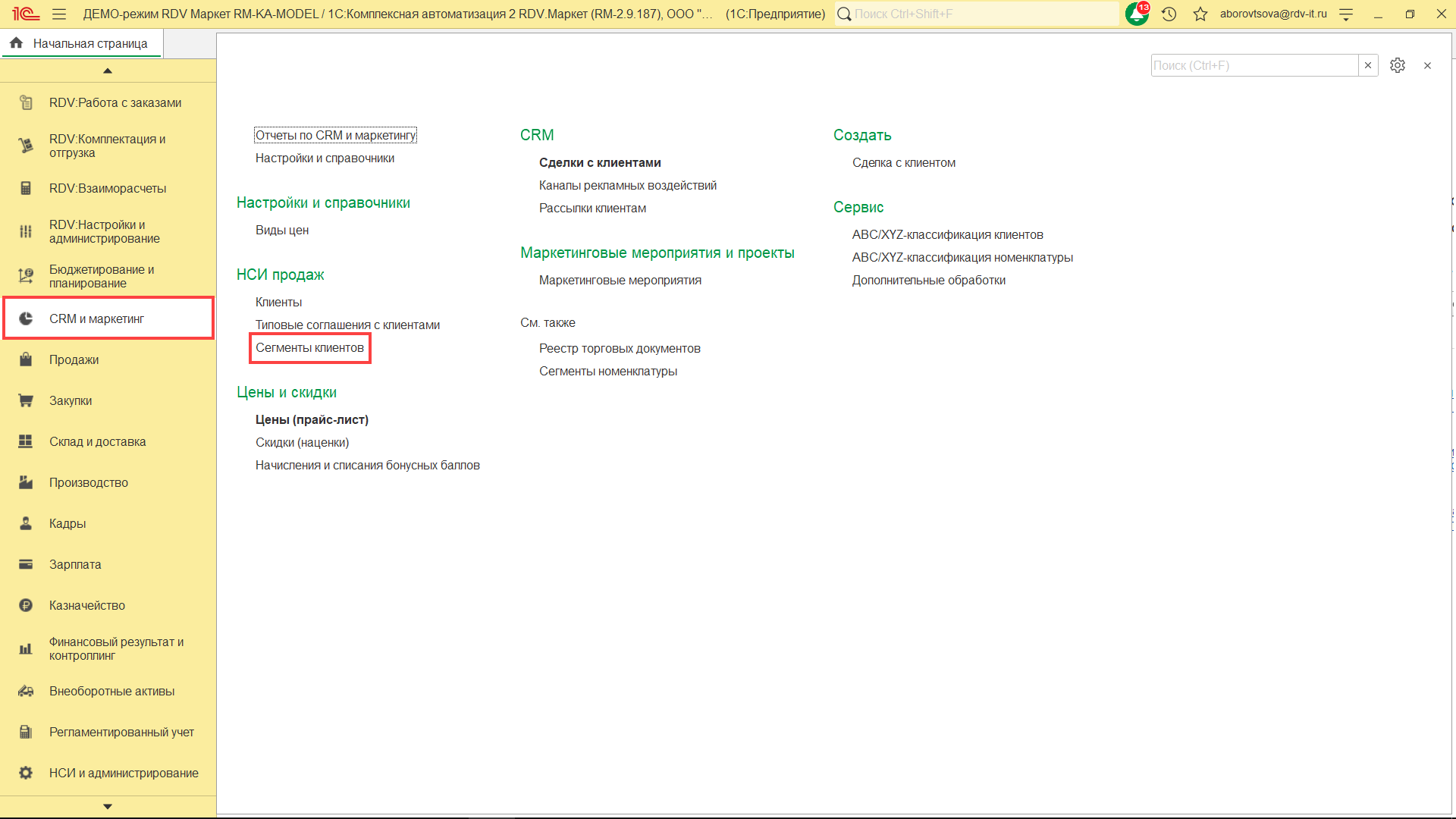Open menu settings gear icon
The width and height of the screenshot is (1456, 819).
click(x=1397, y=65)
